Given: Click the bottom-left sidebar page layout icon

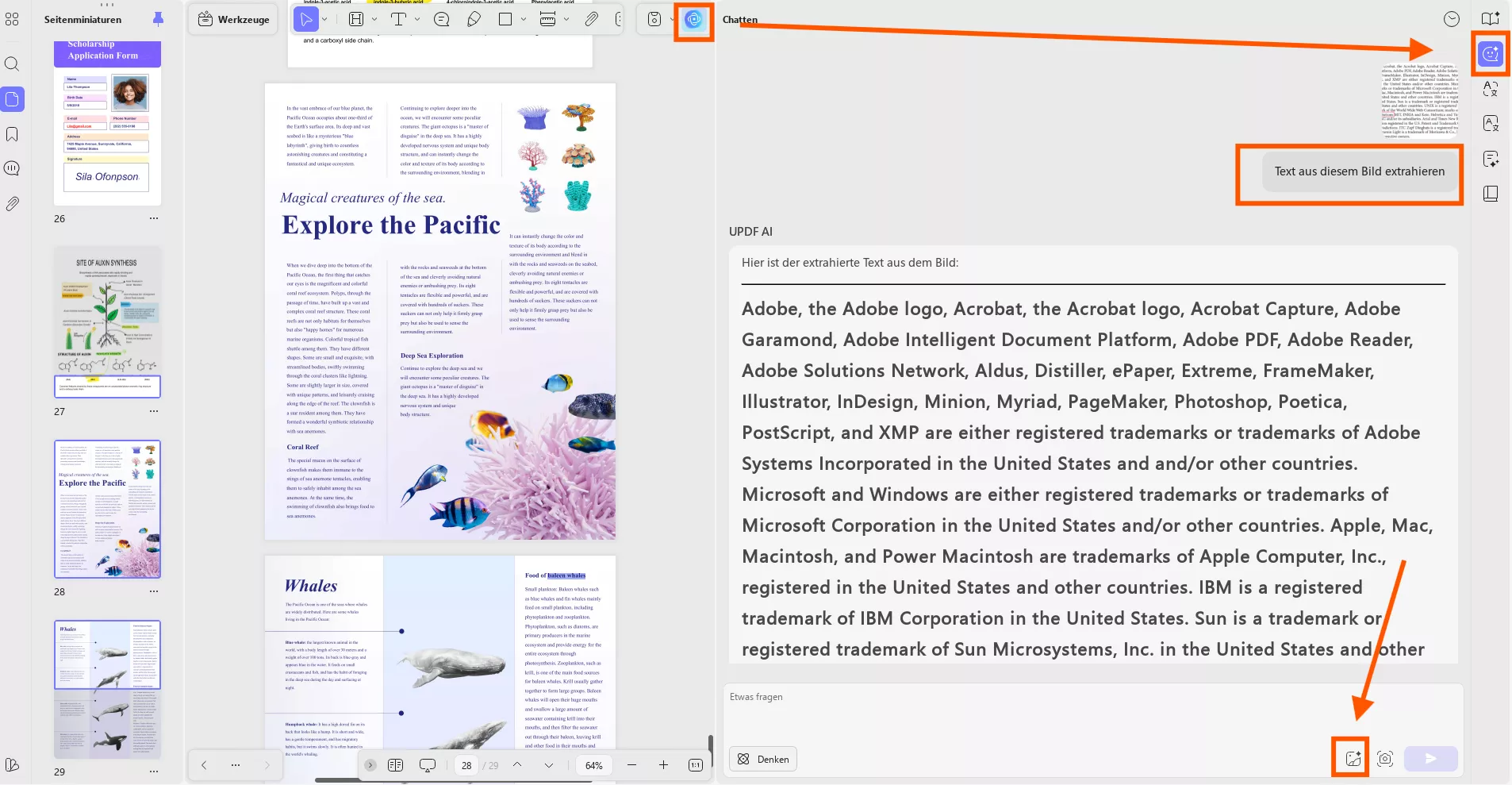Looking at the screenshot, I should [12, 765].
